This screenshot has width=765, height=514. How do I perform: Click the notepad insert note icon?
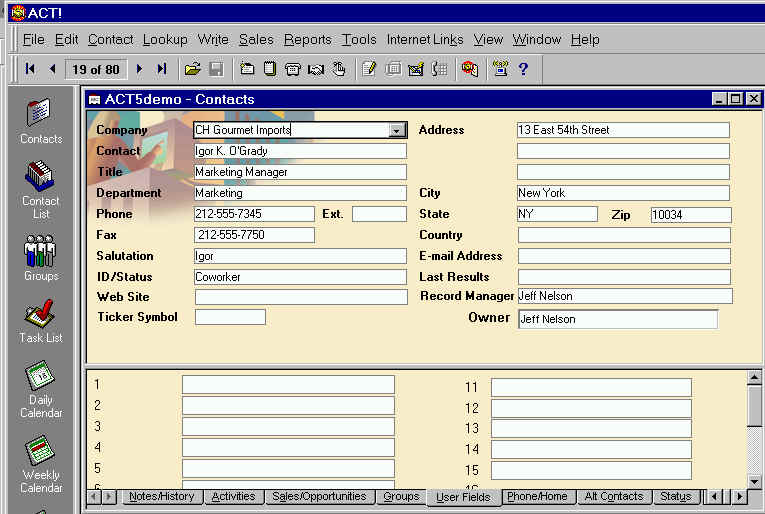click(270, 69)
